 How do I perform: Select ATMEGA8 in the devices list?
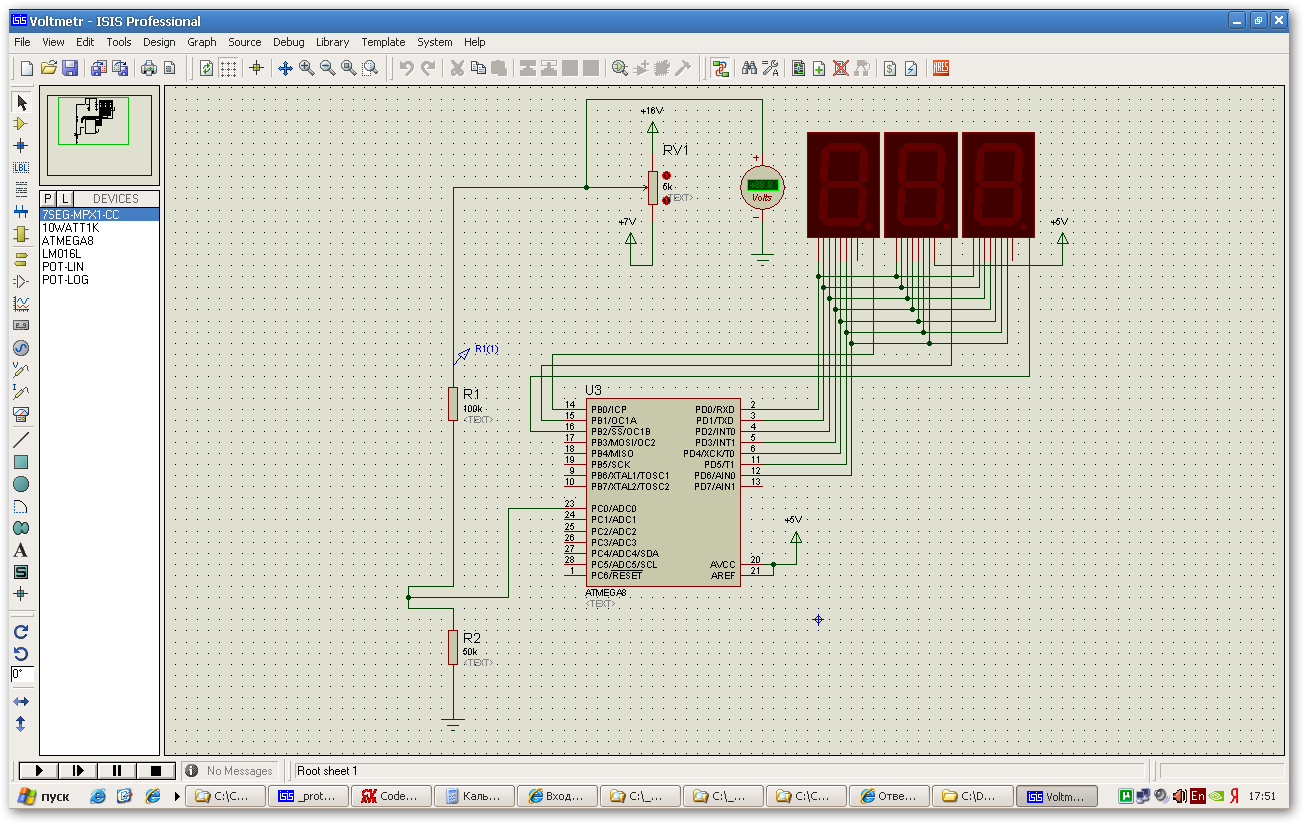click(x=68, y=241)
